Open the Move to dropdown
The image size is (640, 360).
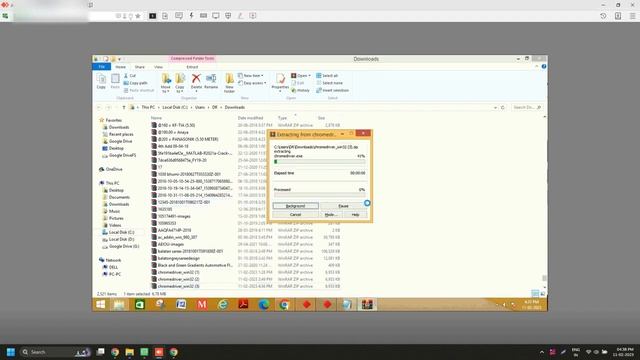click(166, 83)
